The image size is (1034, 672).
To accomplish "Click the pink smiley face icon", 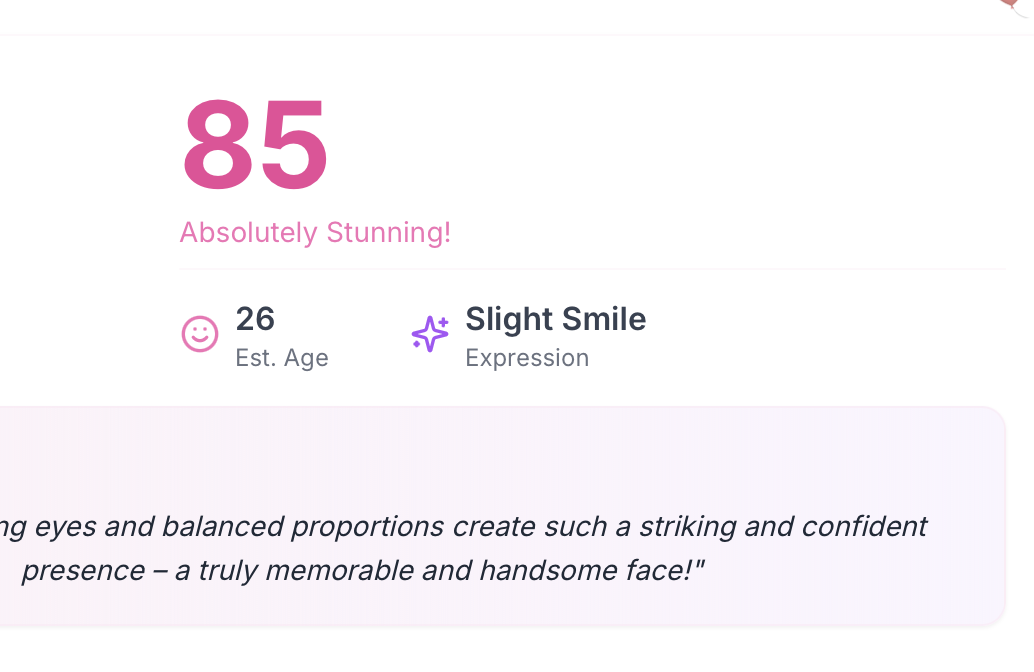I will 200,334.
